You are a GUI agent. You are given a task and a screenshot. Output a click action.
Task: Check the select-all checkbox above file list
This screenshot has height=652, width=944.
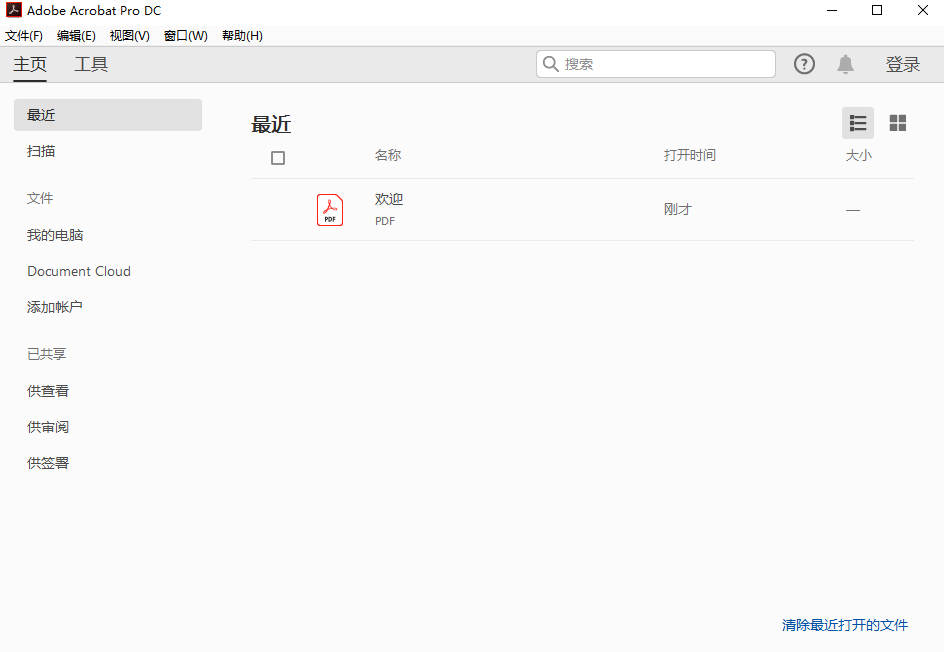[278, 157]
